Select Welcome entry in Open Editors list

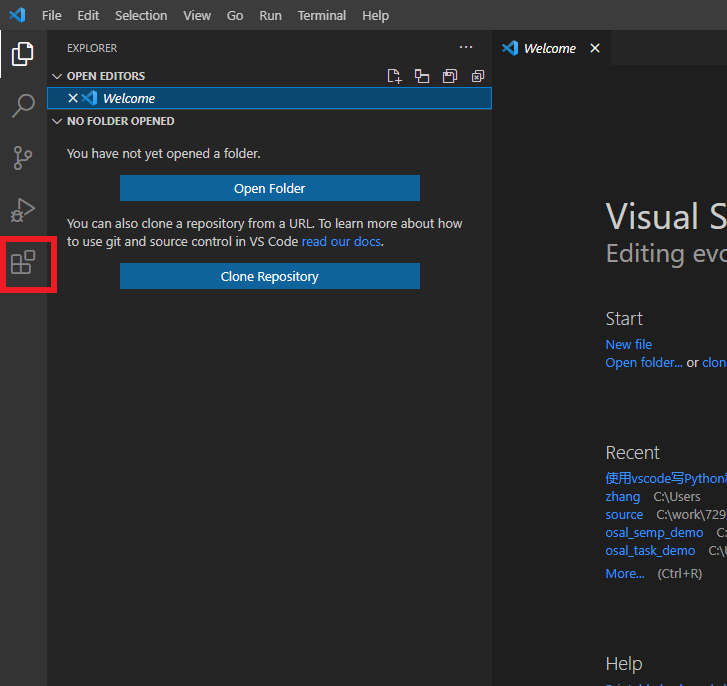pos(129,98)
